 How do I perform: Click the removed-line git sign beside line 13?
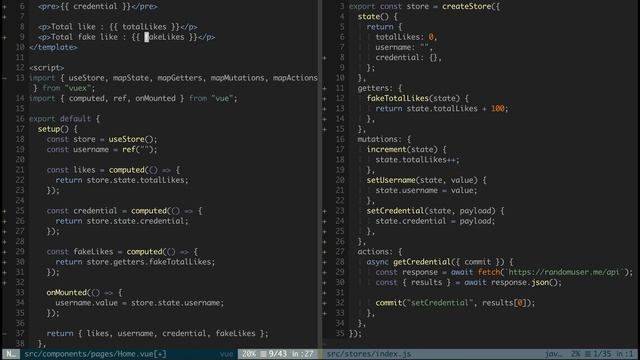coord(4,78)
